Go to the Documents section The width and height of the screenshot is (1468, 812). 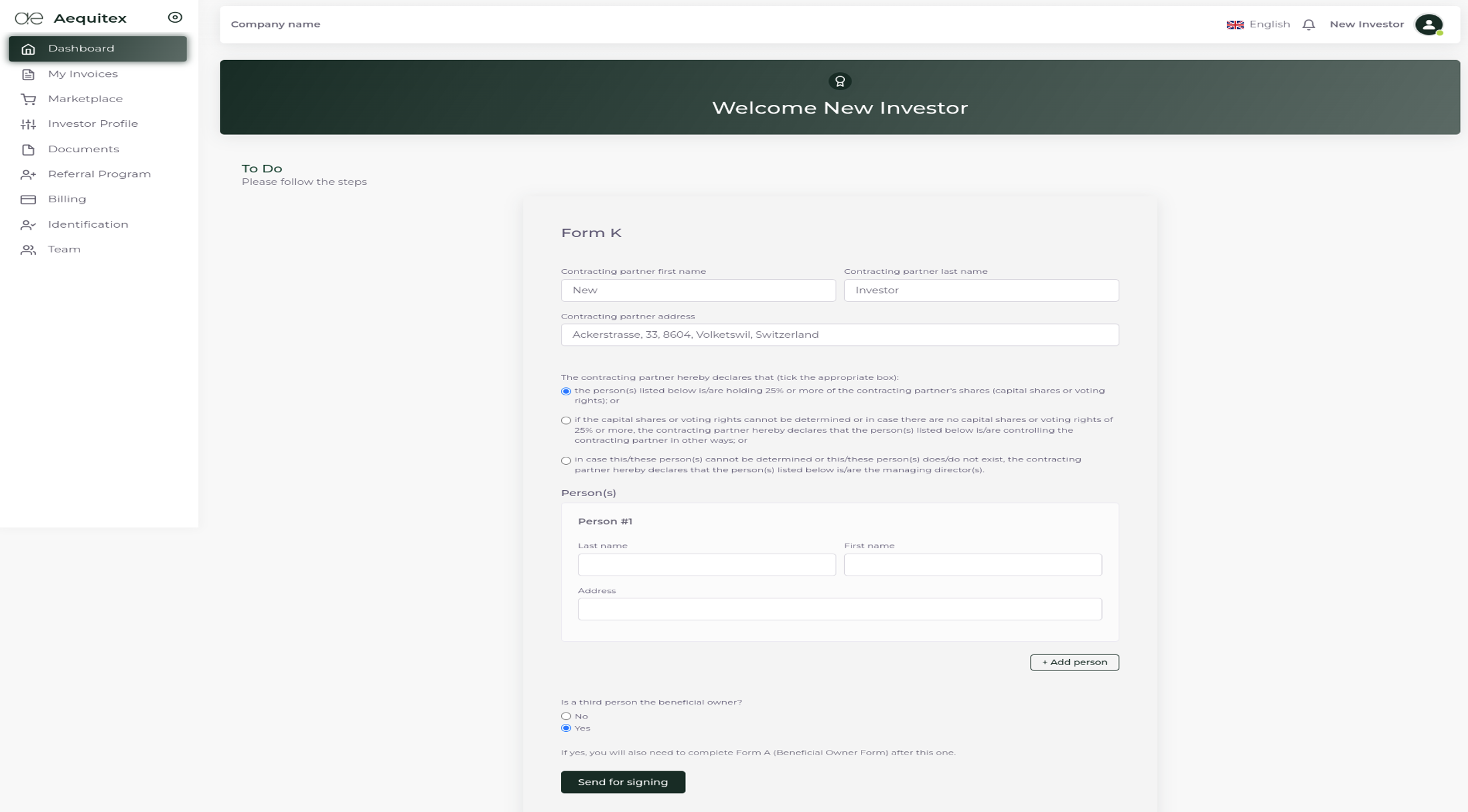point(83,149)
